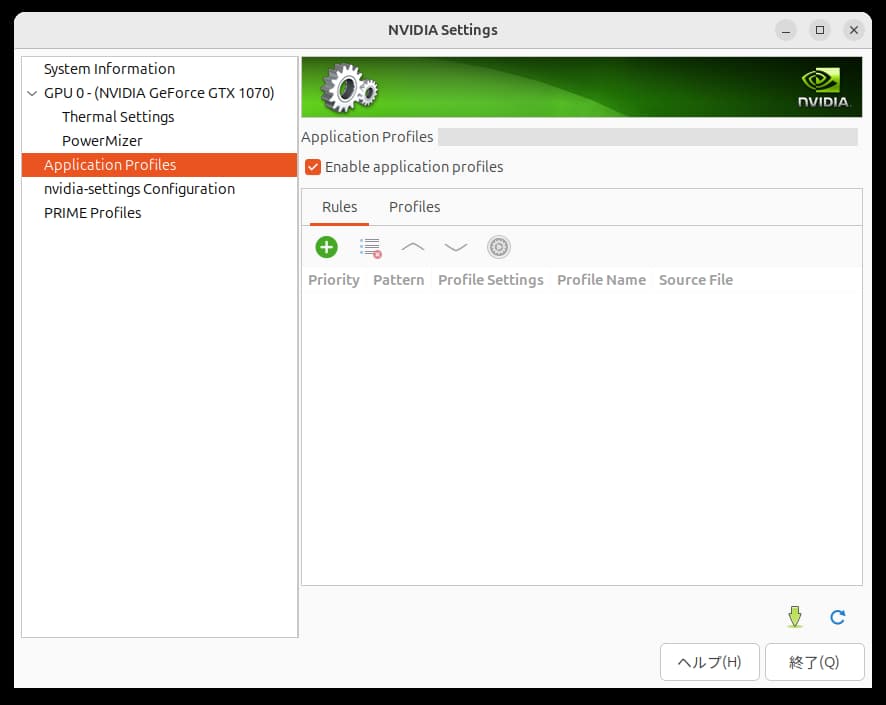Save changes with the green down arrow icon

click(794, 616)
